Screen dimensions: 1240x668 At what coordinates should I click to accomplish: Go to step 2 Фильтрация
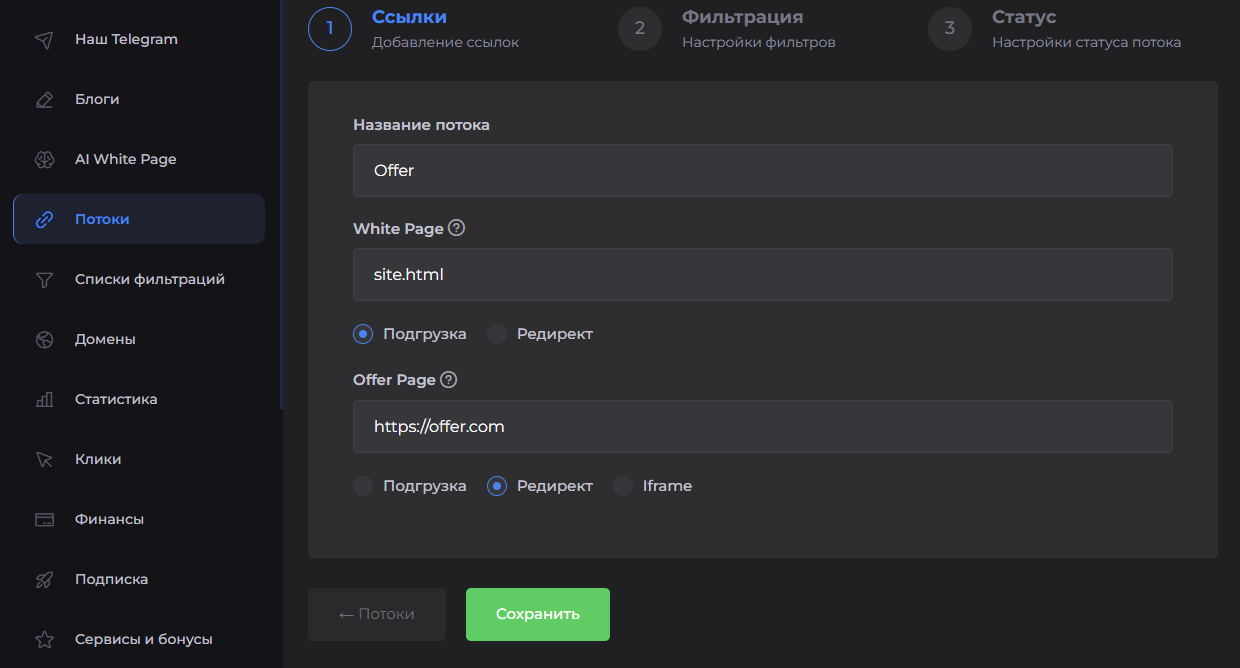(x=640, y=28)
